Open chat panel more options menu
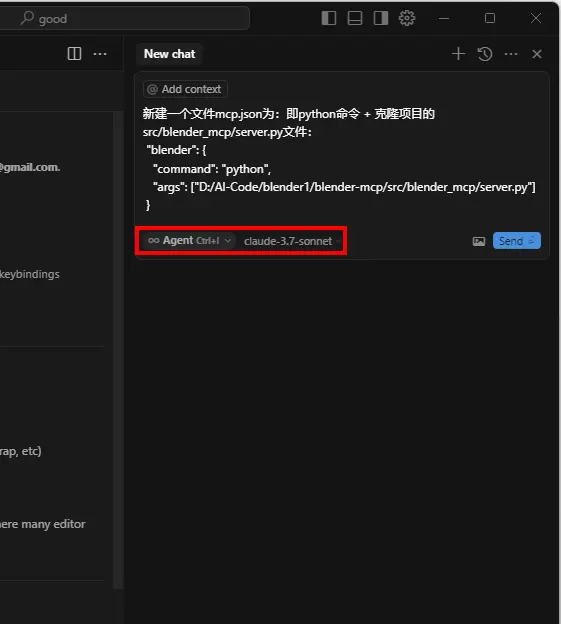This screenshot has width=561, height=624. [511, 54]
